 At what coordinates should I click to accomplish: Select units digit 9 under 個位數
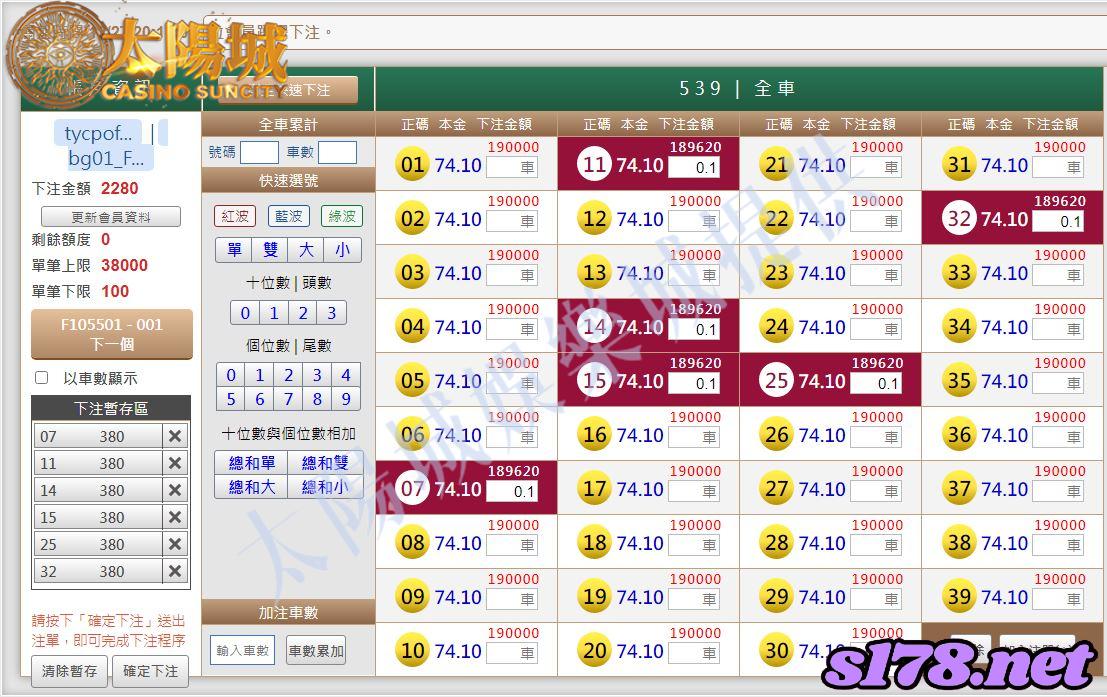point(346,399)
